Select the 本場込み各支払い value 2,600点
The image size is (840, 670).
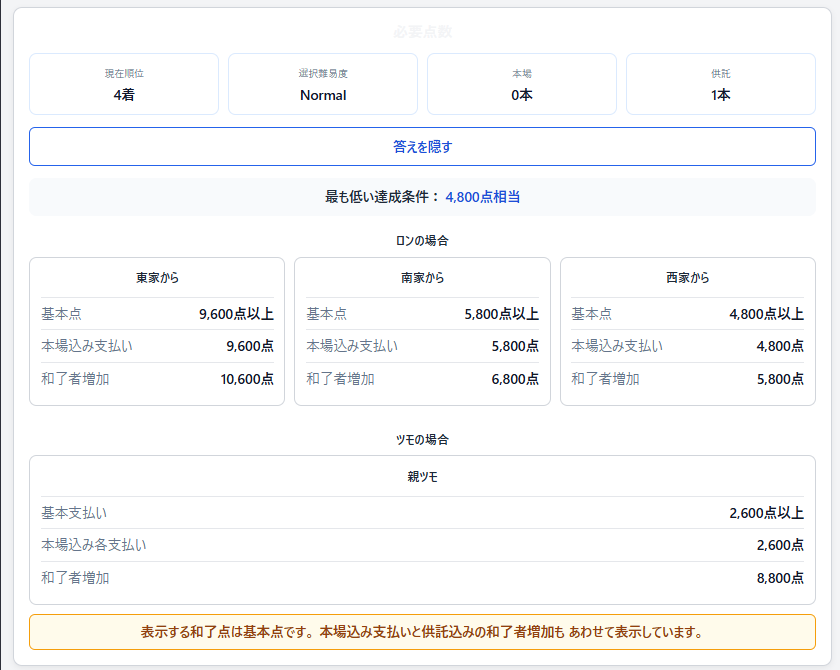click(x=780, y=545)
